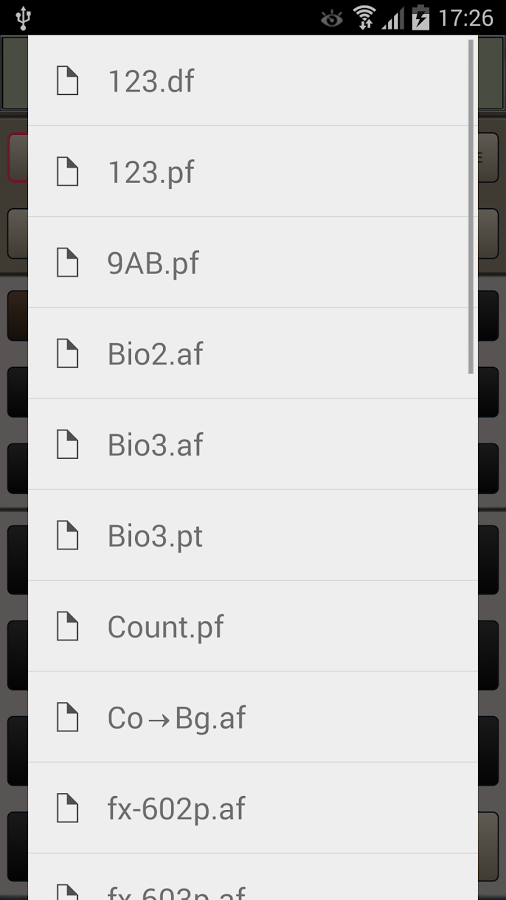Select the Bio3.af entry
This screenshot has height=900, width=506.
[253, 444]
